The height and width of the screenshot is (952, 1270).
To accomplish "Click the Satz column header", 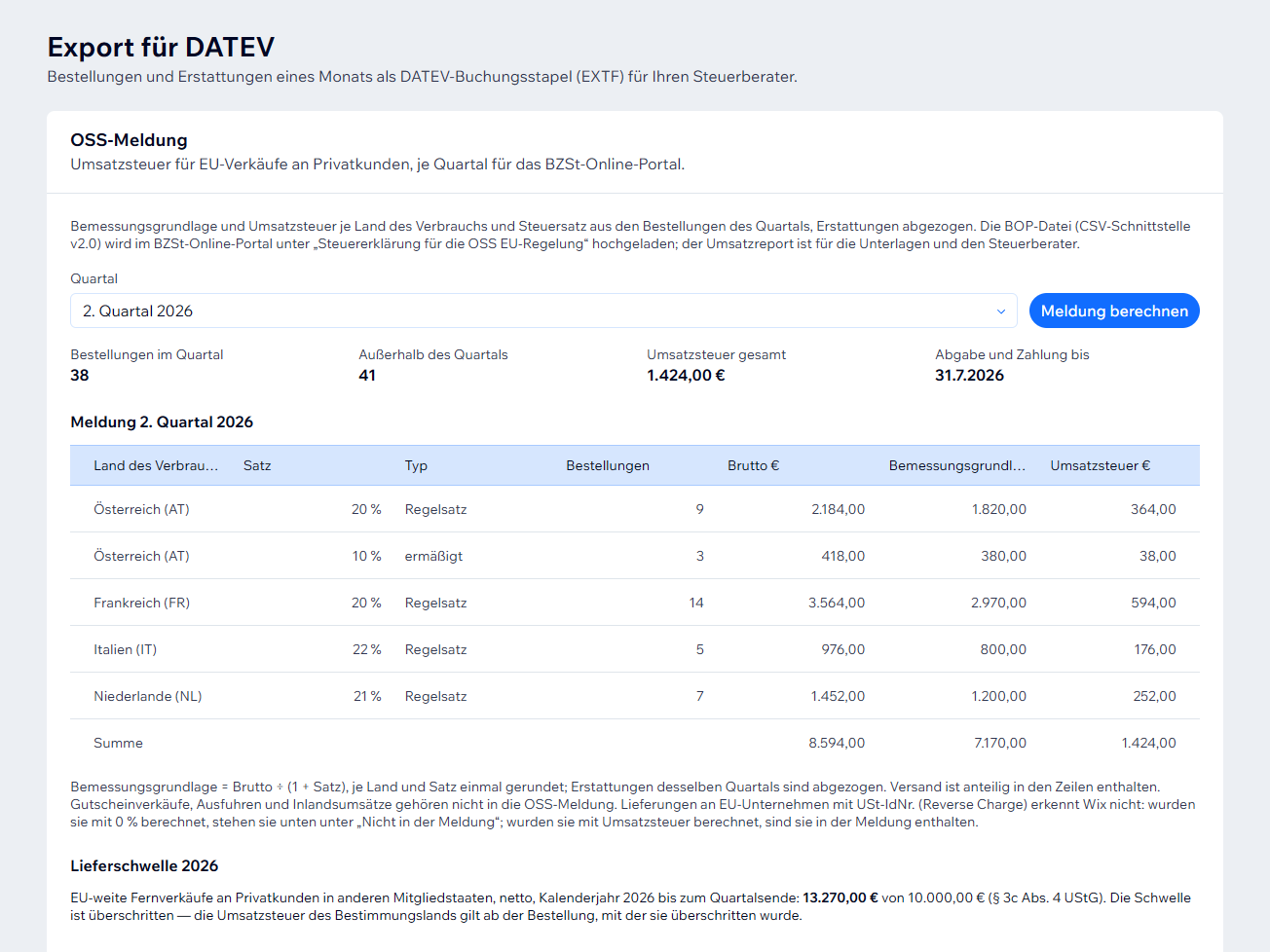I will click(257, 465).
